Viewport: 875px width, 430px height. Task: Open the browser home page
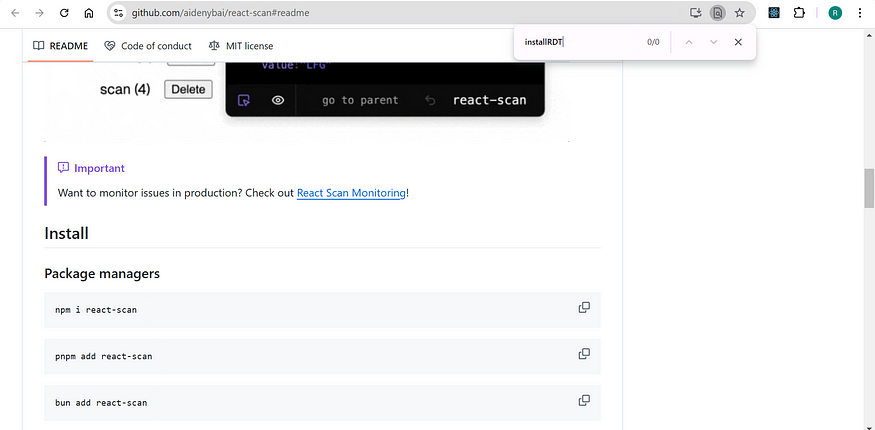pyautogui.click(x=89, y=13)
